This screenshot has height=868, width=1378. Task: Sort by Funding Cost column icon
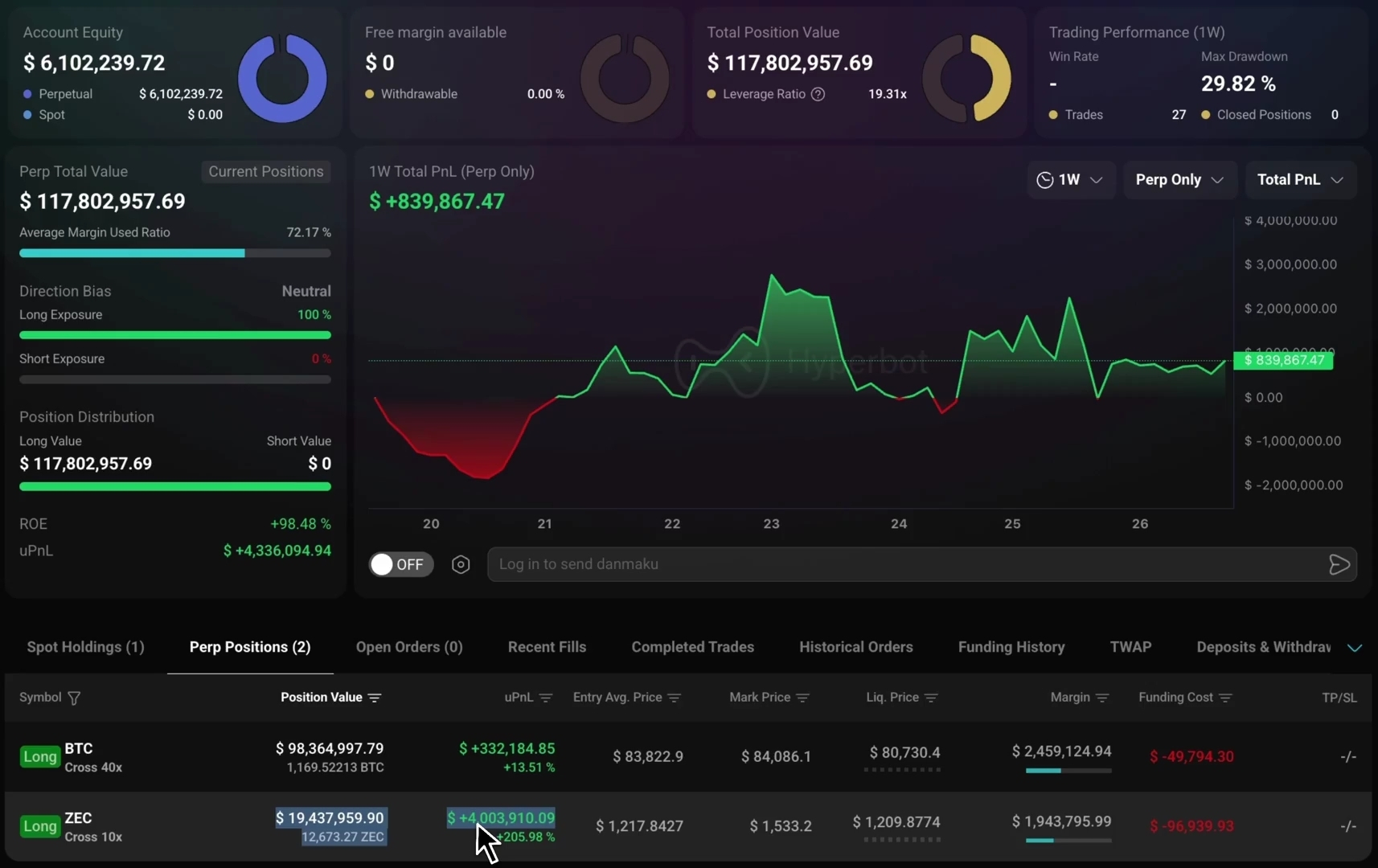(1225, 698)
